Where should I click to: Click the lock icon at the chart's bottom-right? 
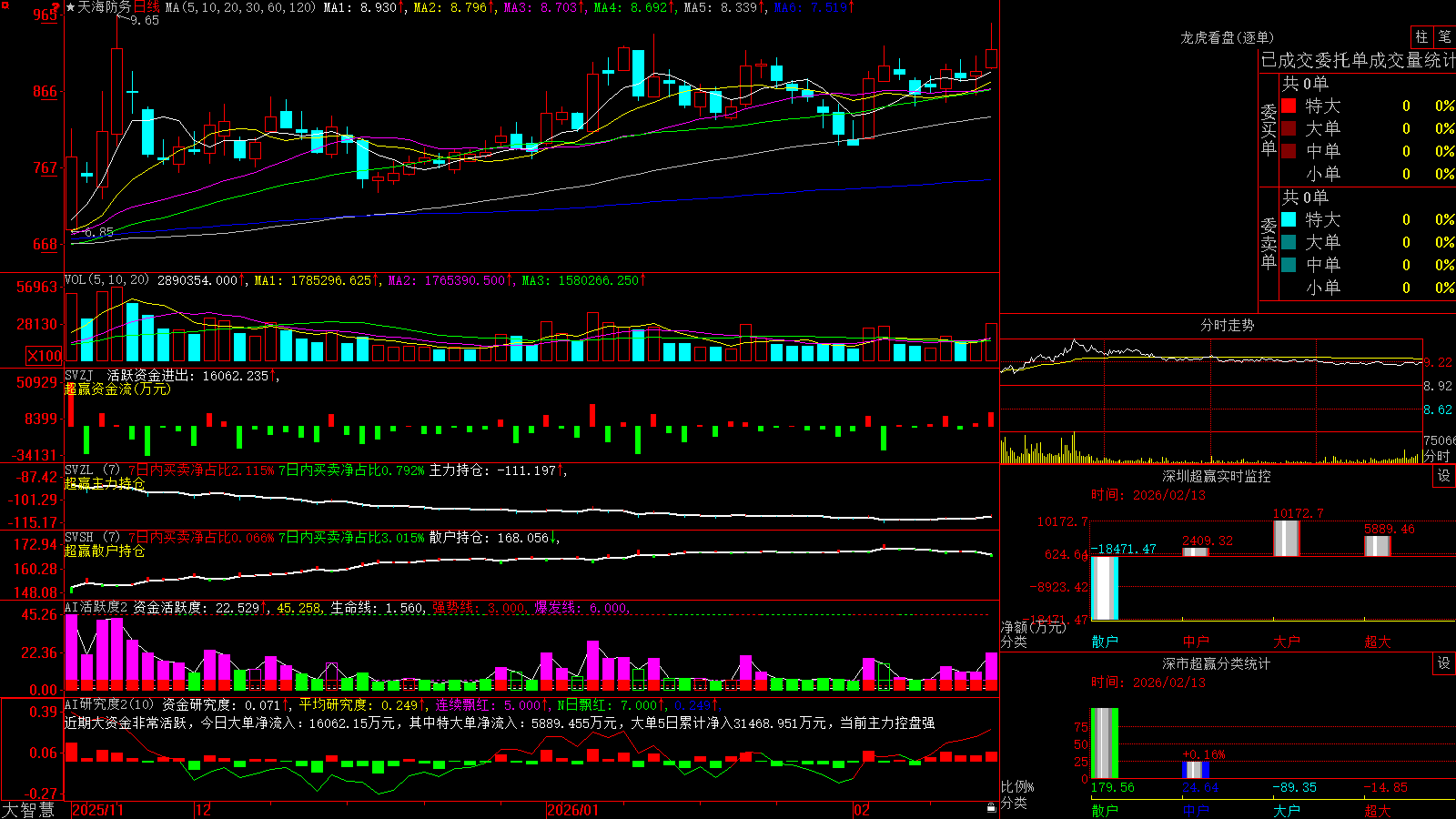point(991,808)
